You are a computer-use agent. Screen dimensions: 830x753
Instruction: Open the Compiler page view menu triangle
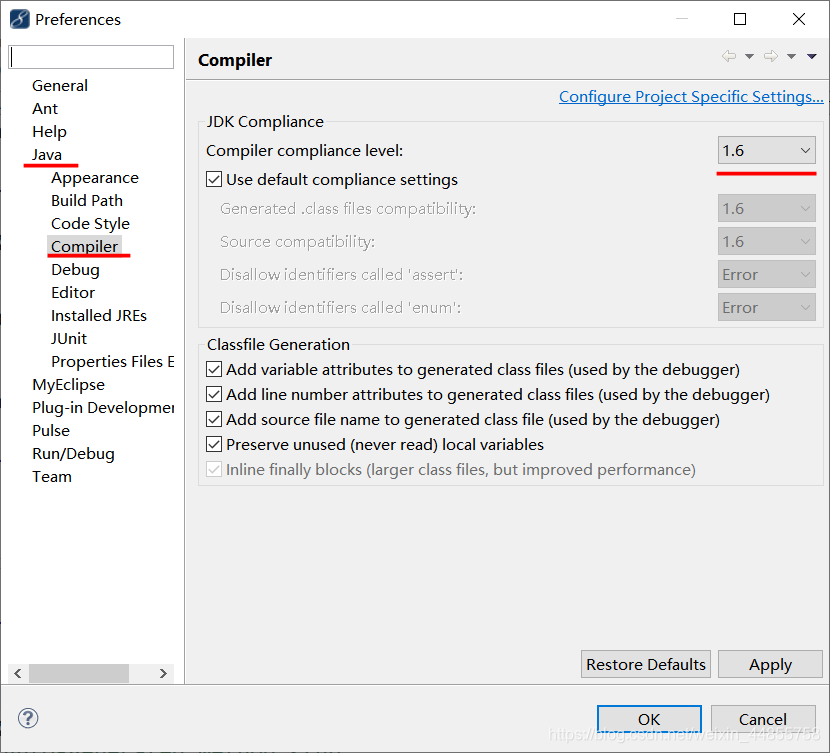[x=811, y=56]
